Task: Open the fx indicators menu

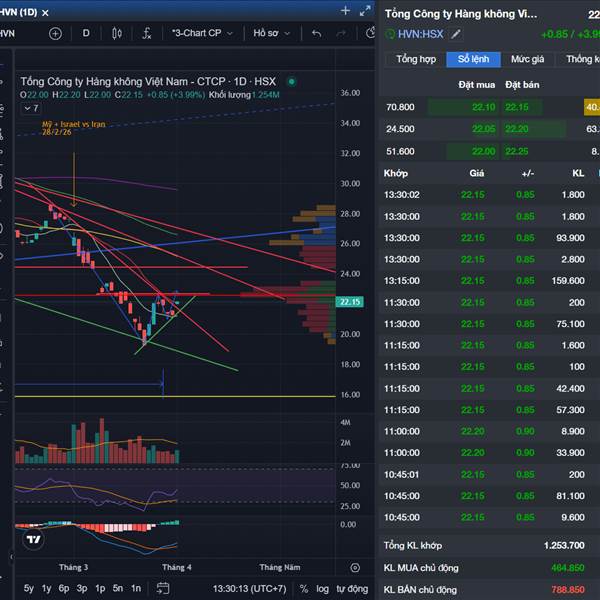Action: tap(147, 34)
